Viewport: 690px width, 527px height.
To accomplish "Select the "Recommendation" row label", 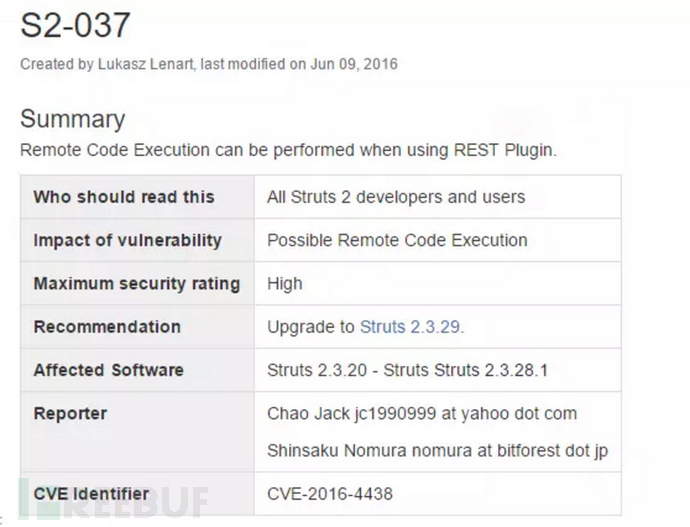I will (x=107, y=327).
